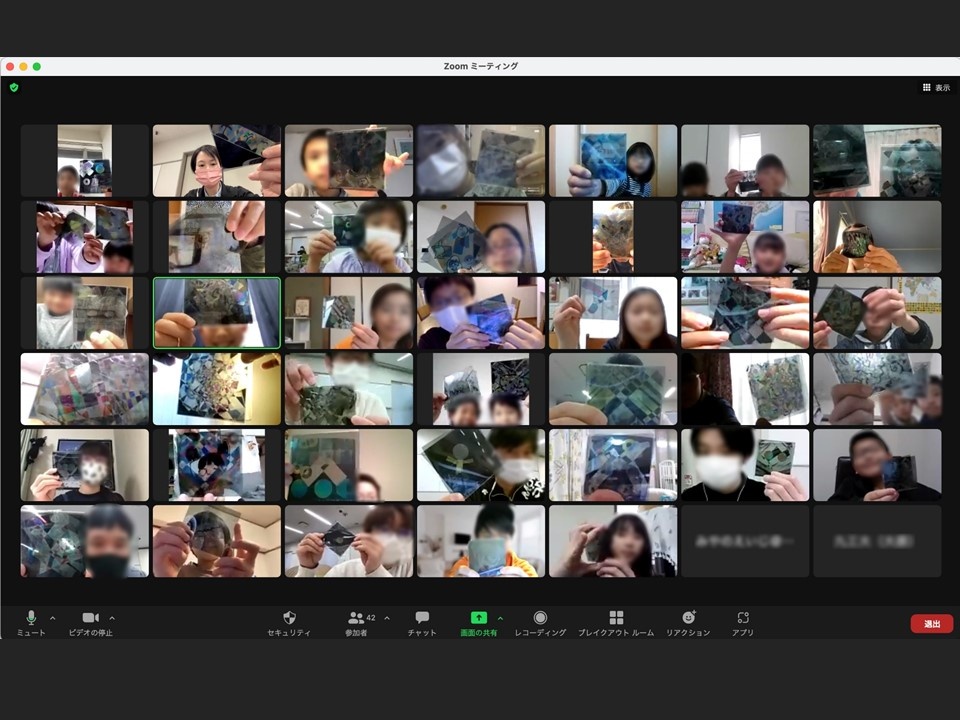Click the green Share Screen (画面の共有) icon
The width and height of the screenshot is (960, 720).
tap(479, 618)
